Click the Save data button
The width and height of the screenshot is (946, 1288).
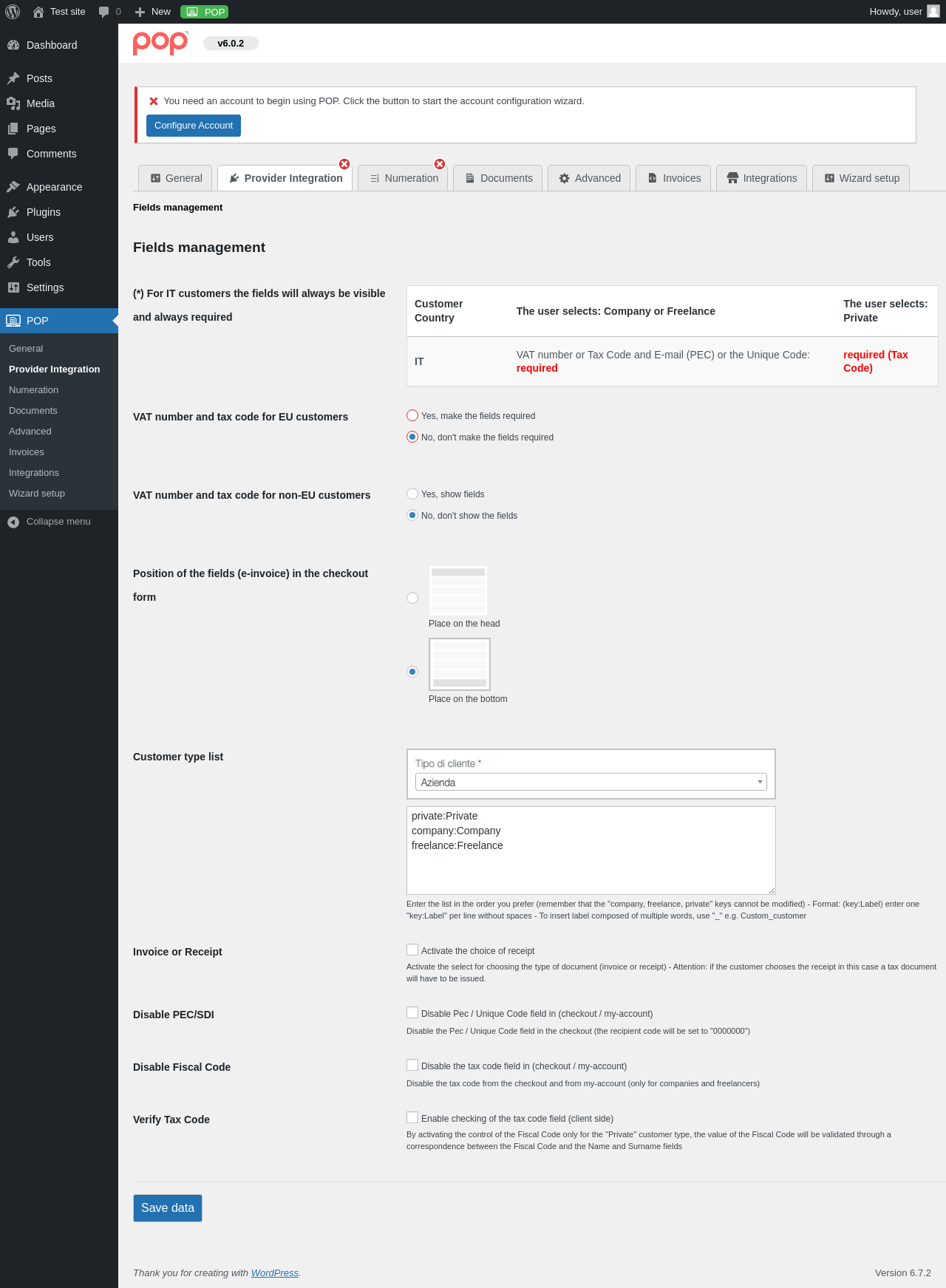pos(168,1208)
